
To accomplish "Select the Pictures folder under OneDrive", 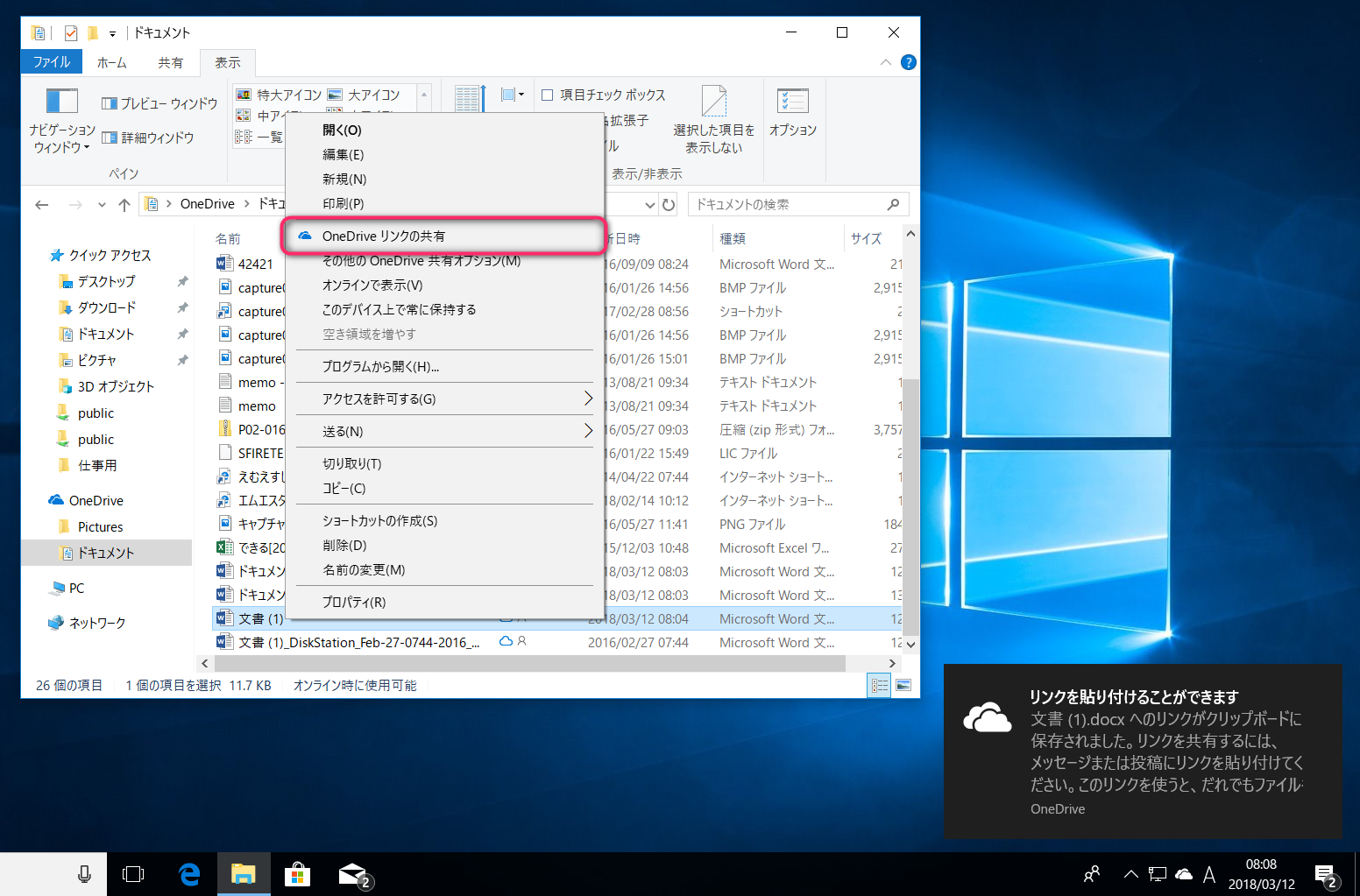I will click(x=100, y=526).
